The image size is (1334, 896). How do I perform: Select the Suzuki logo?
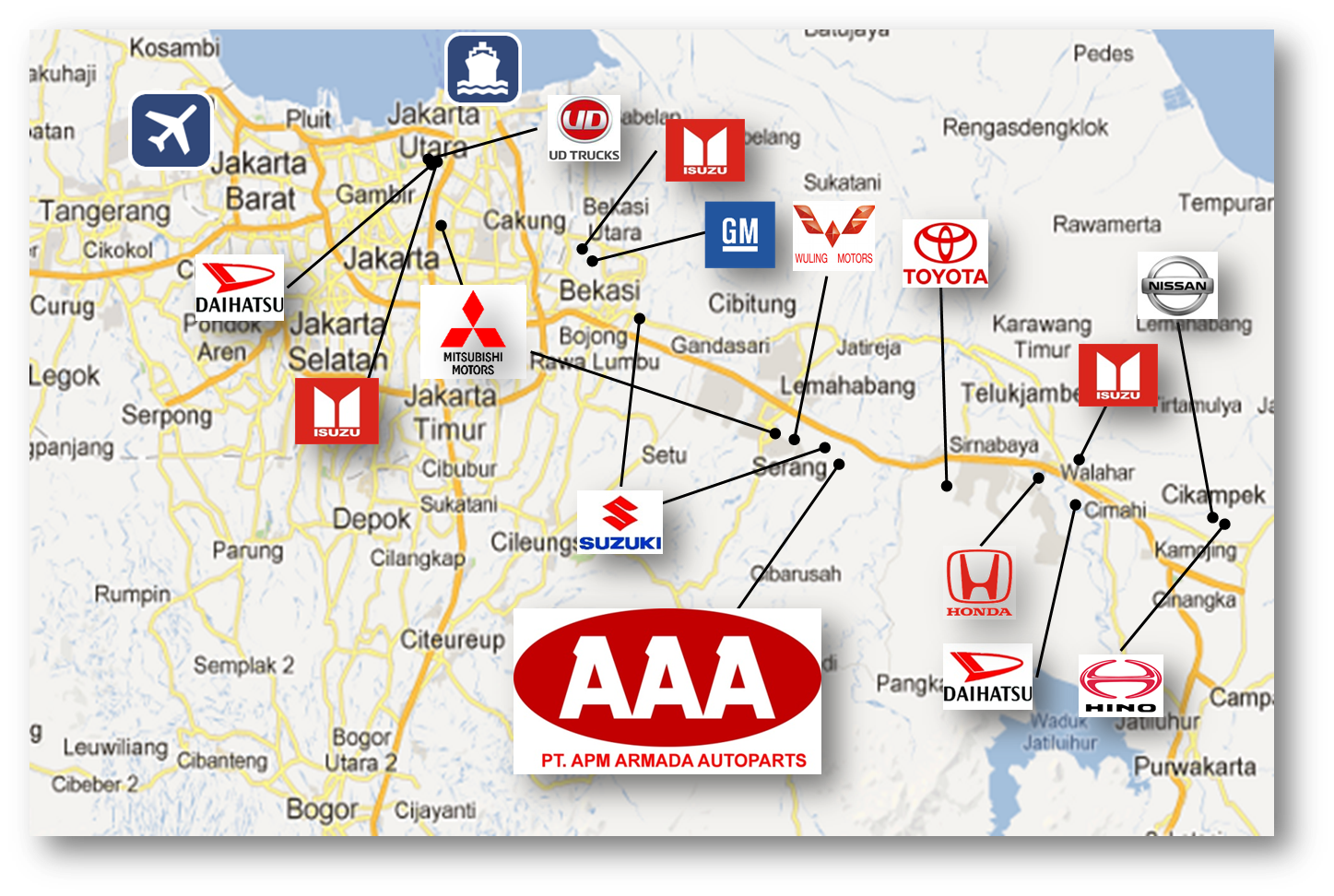coord(620,522)
